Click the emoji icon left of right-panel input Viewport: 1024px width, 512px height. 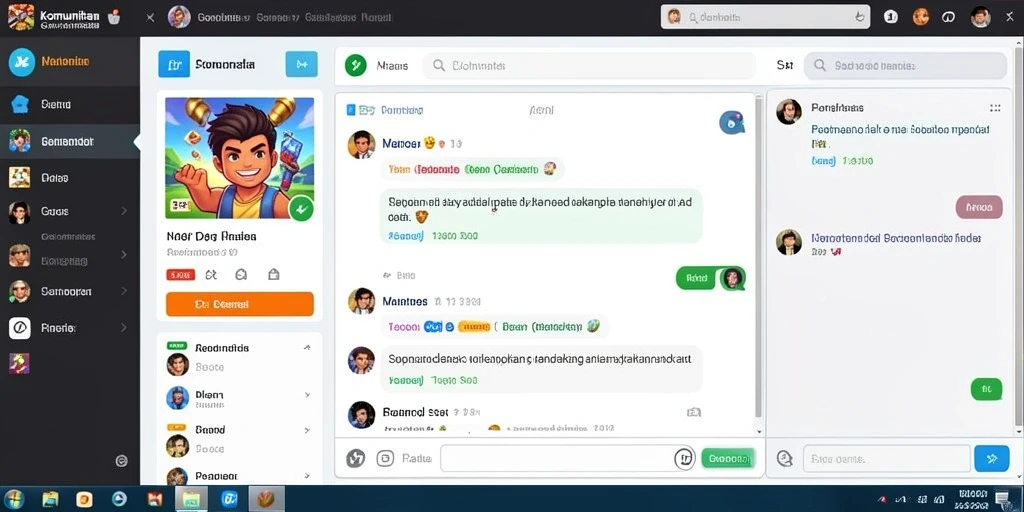(x=784, y=458)
